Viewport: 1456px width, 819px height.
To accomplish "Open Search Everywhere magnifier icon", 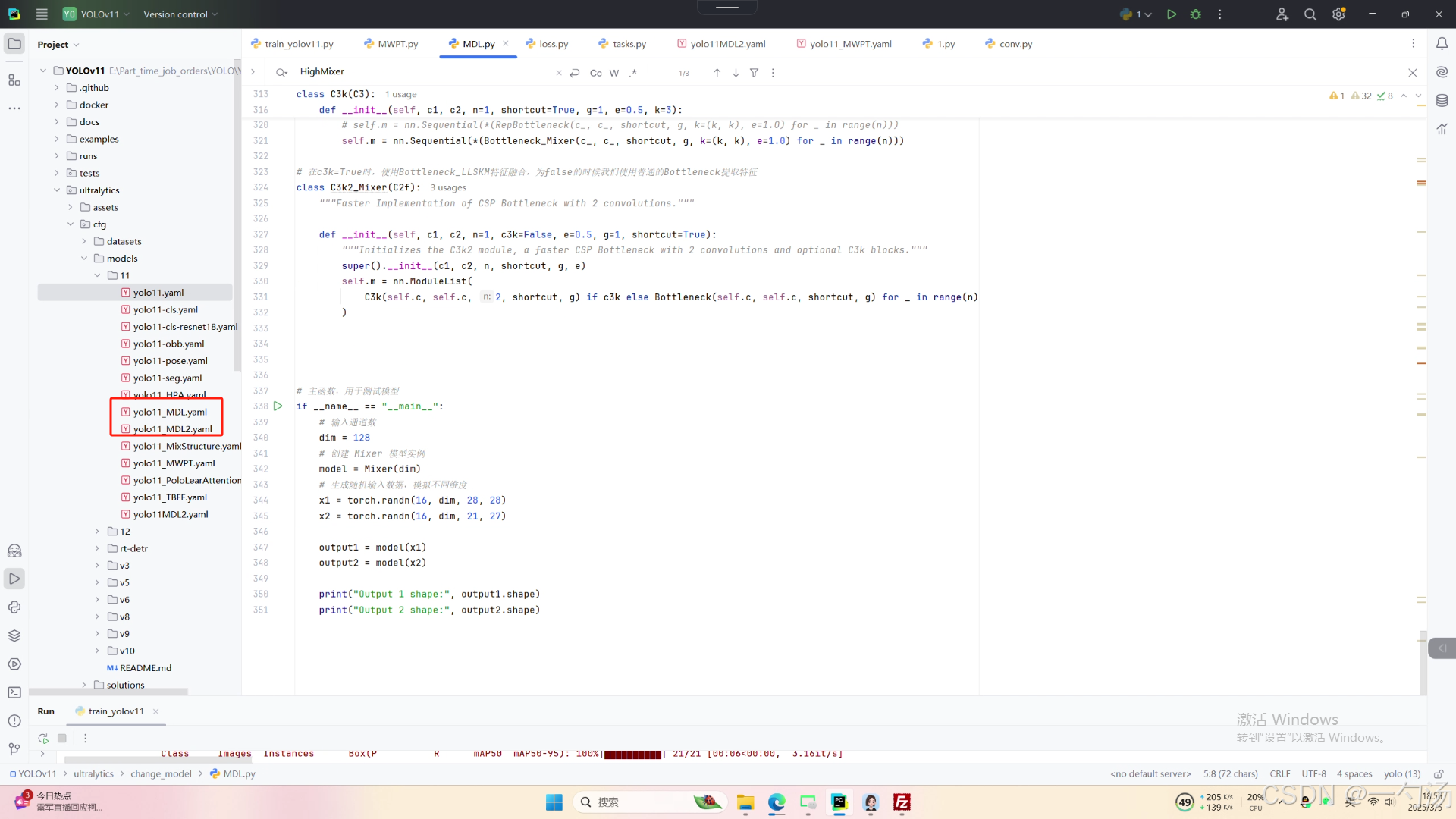I will point(1310,14).
